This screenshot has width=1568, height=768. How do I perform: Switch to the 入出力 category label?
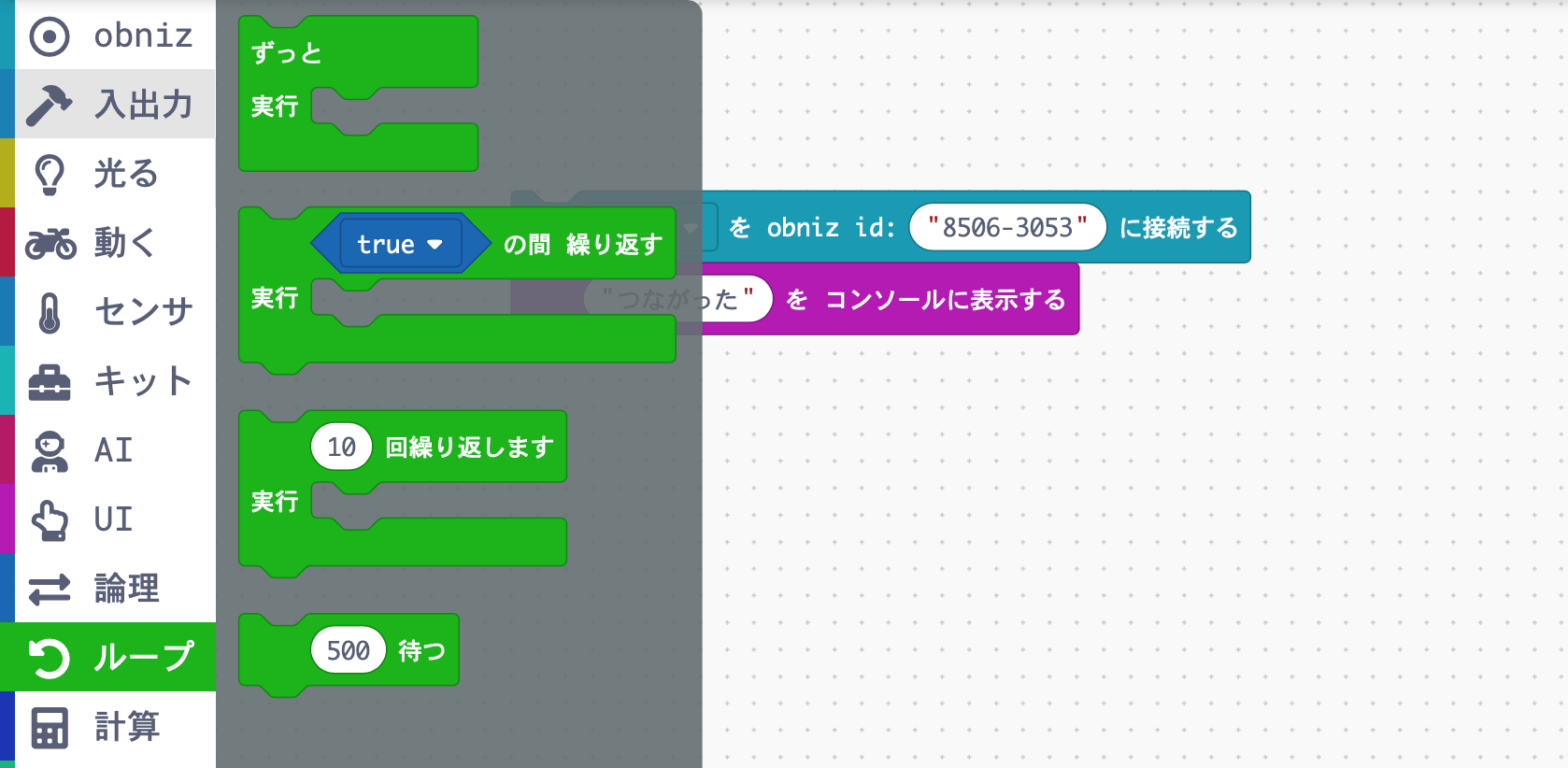[143, 105]
